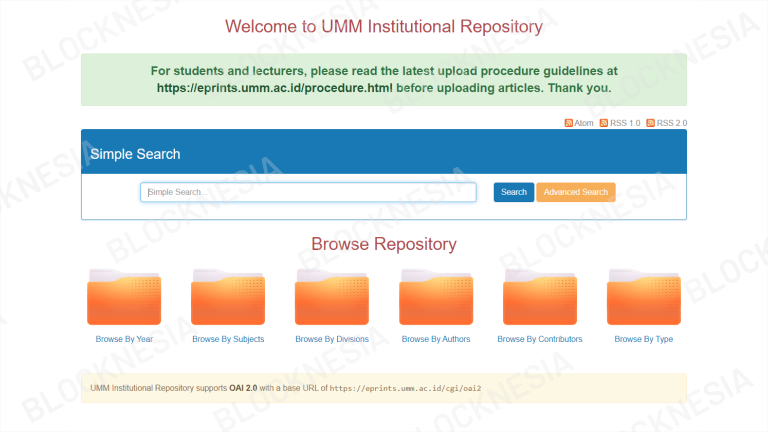Follow the Browse By Contributors link

click(540, 339)
